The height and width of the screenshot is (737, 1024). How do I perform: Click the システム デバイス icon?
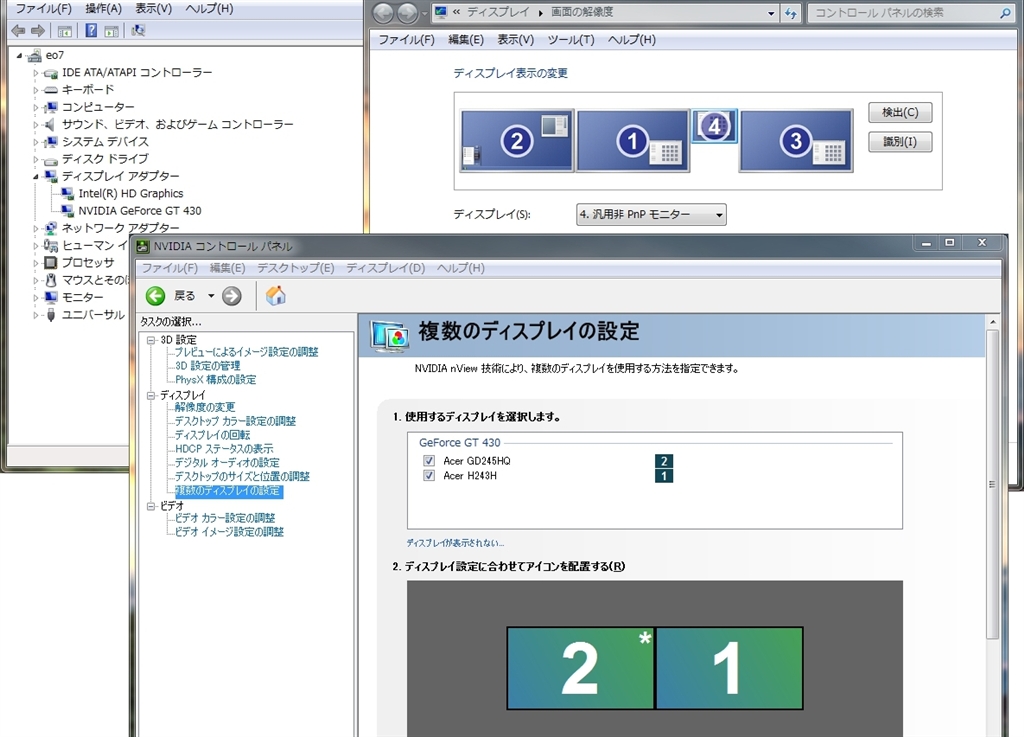[x=51, y=142]
